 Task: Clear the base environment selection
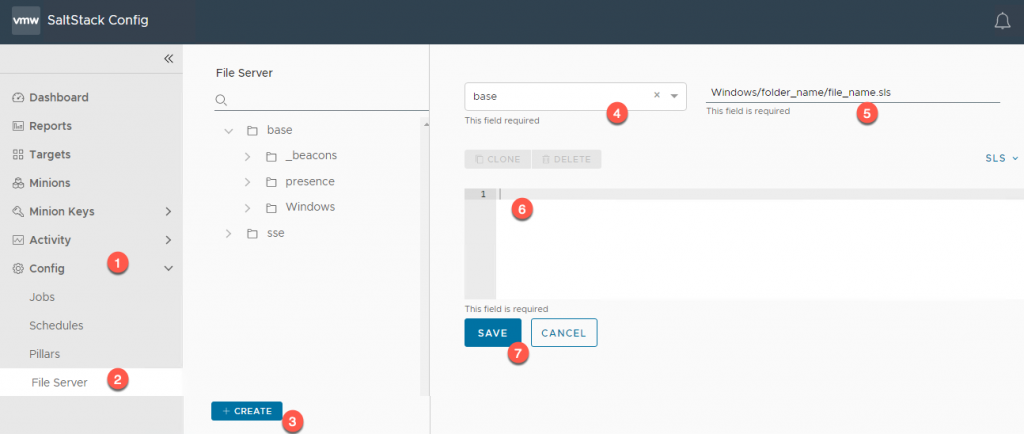pos(657,95)
